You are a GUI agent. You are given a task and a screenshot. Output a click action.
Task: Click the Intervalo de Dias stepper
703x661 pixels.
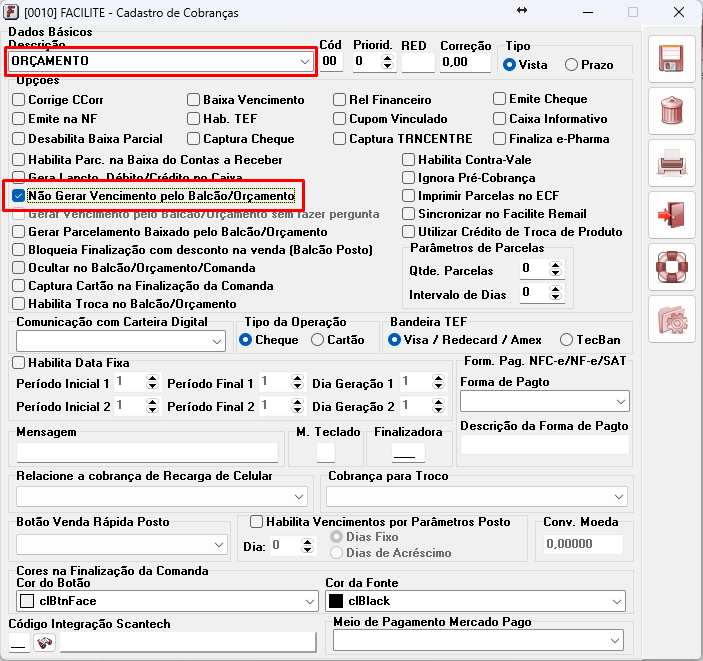(x=555, y=293)
